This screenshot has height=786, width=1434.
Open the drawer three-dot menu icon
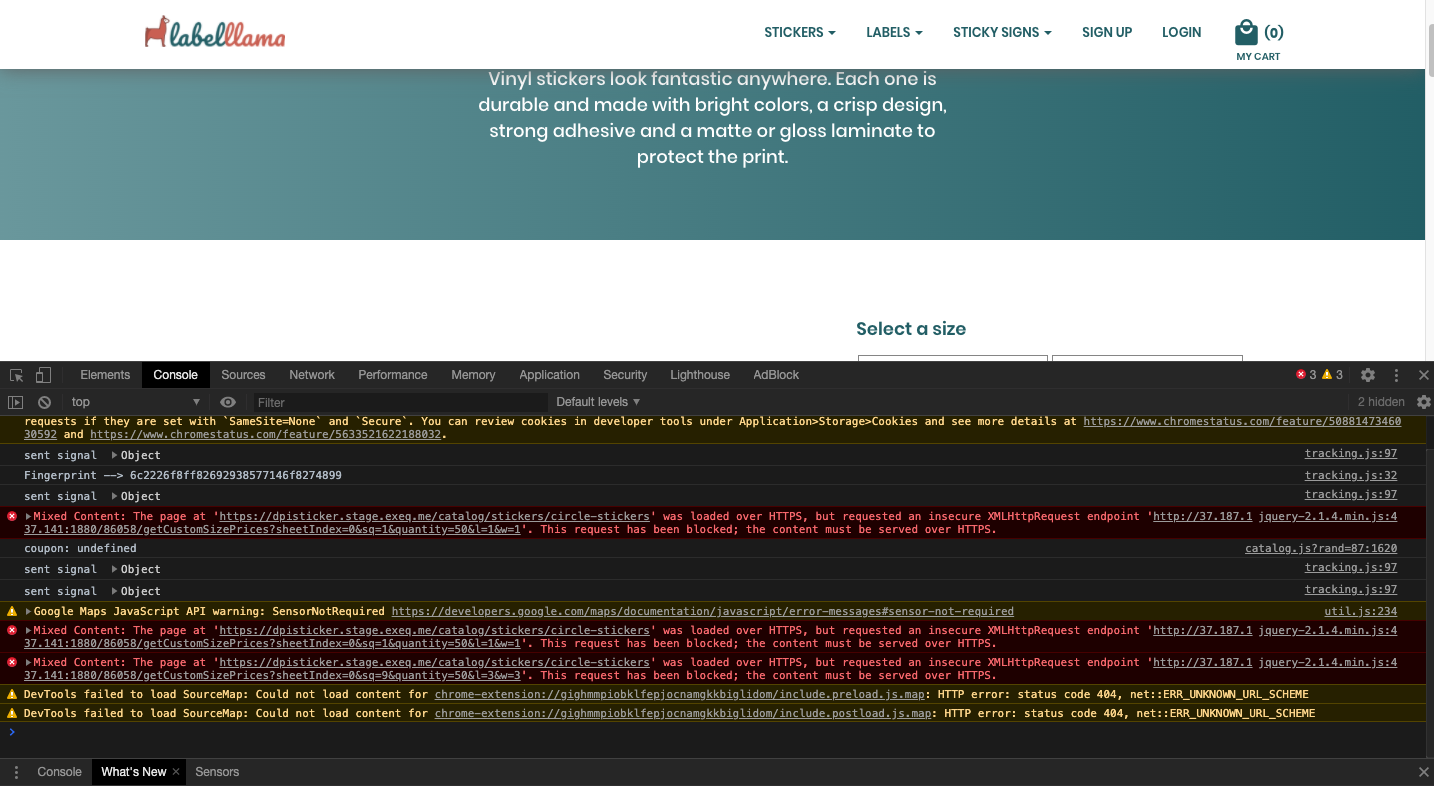[16, 772]
